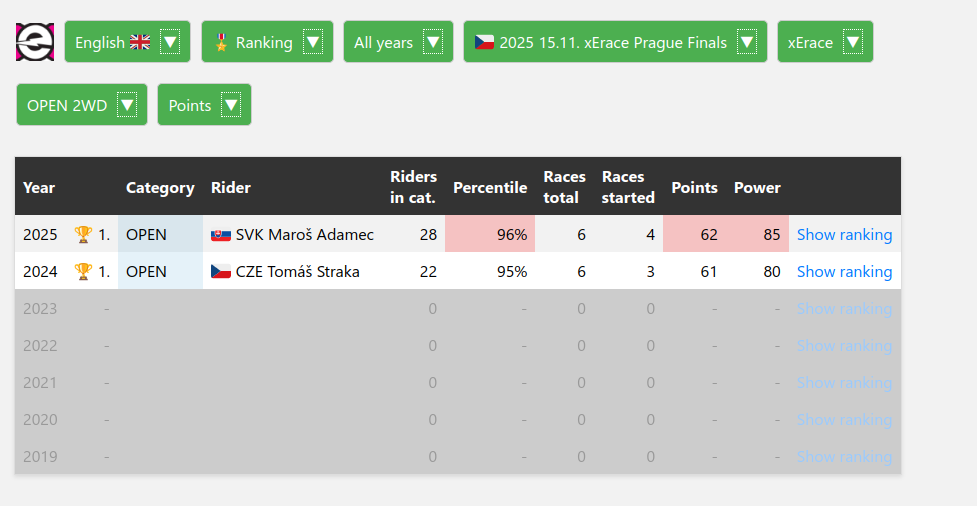Expand the All years dropdown
The width and height of the screenshot is (977, 506).
433,42
